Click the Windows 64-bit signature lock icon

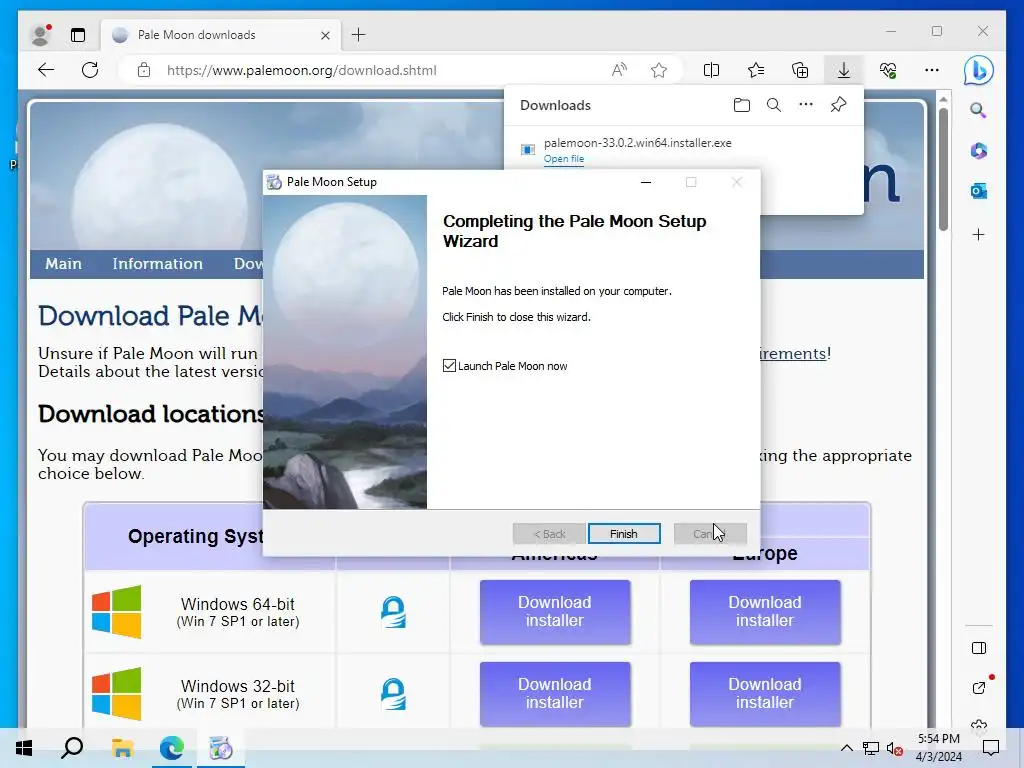[x=393, y=612]
